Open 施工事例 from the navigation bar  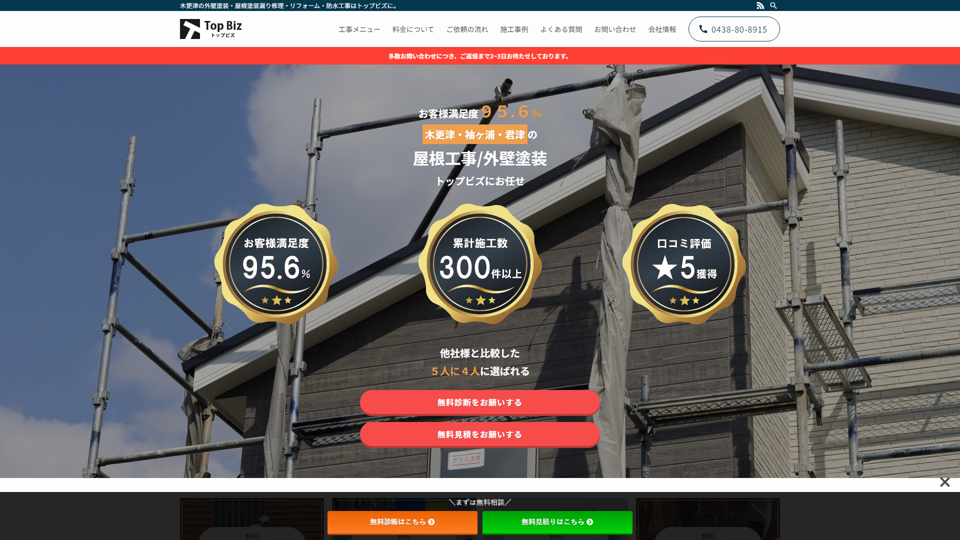(514, 29)
